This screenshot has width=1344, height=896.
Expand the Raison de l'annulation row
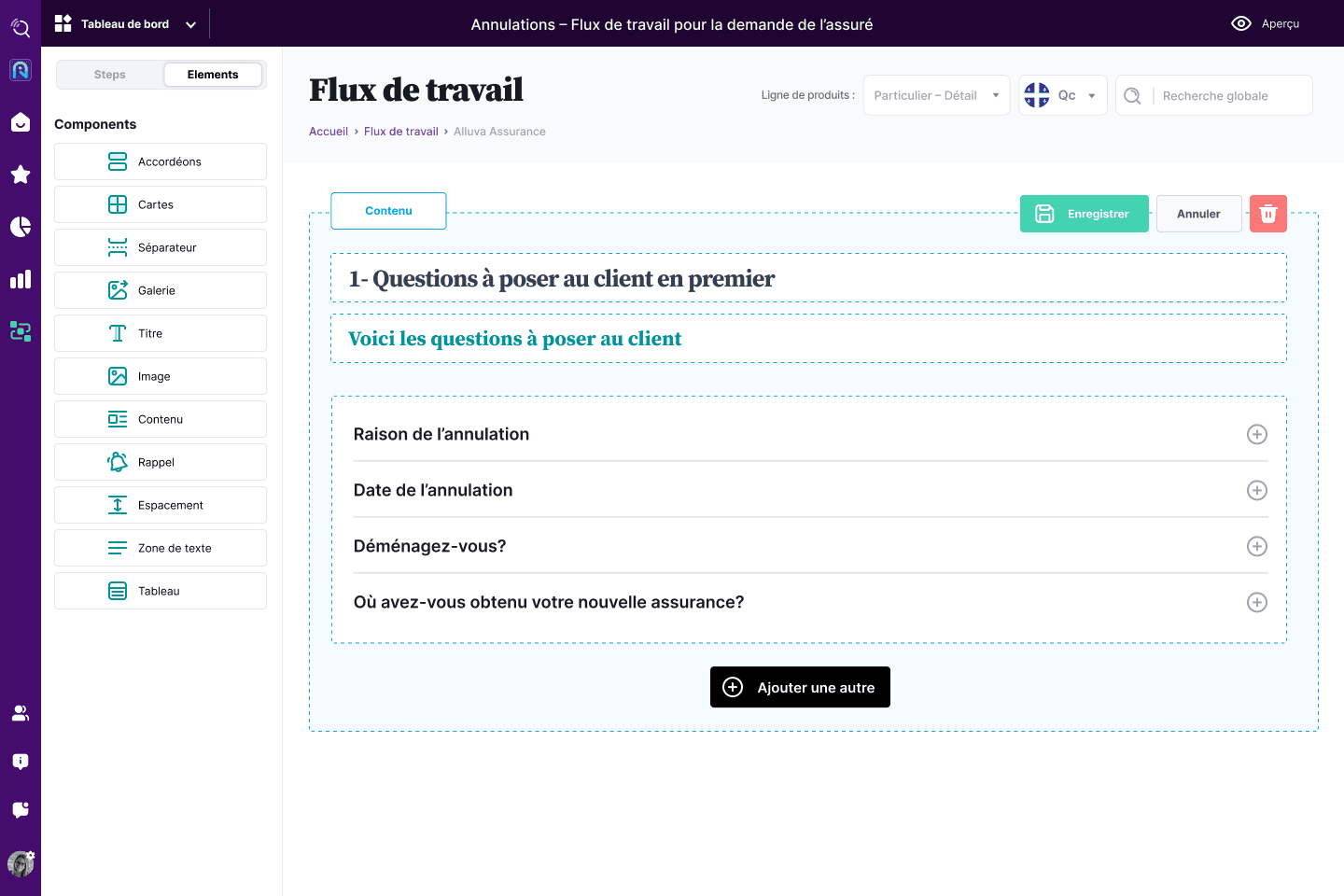(1256, 434)
